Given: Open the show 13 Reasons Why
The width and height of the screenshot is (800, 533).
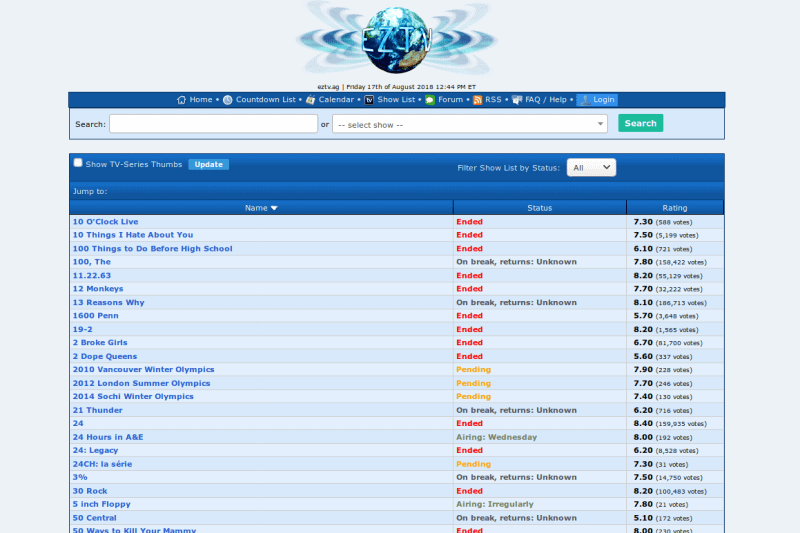Looking at the screenshot, I should tap(108, 302).
